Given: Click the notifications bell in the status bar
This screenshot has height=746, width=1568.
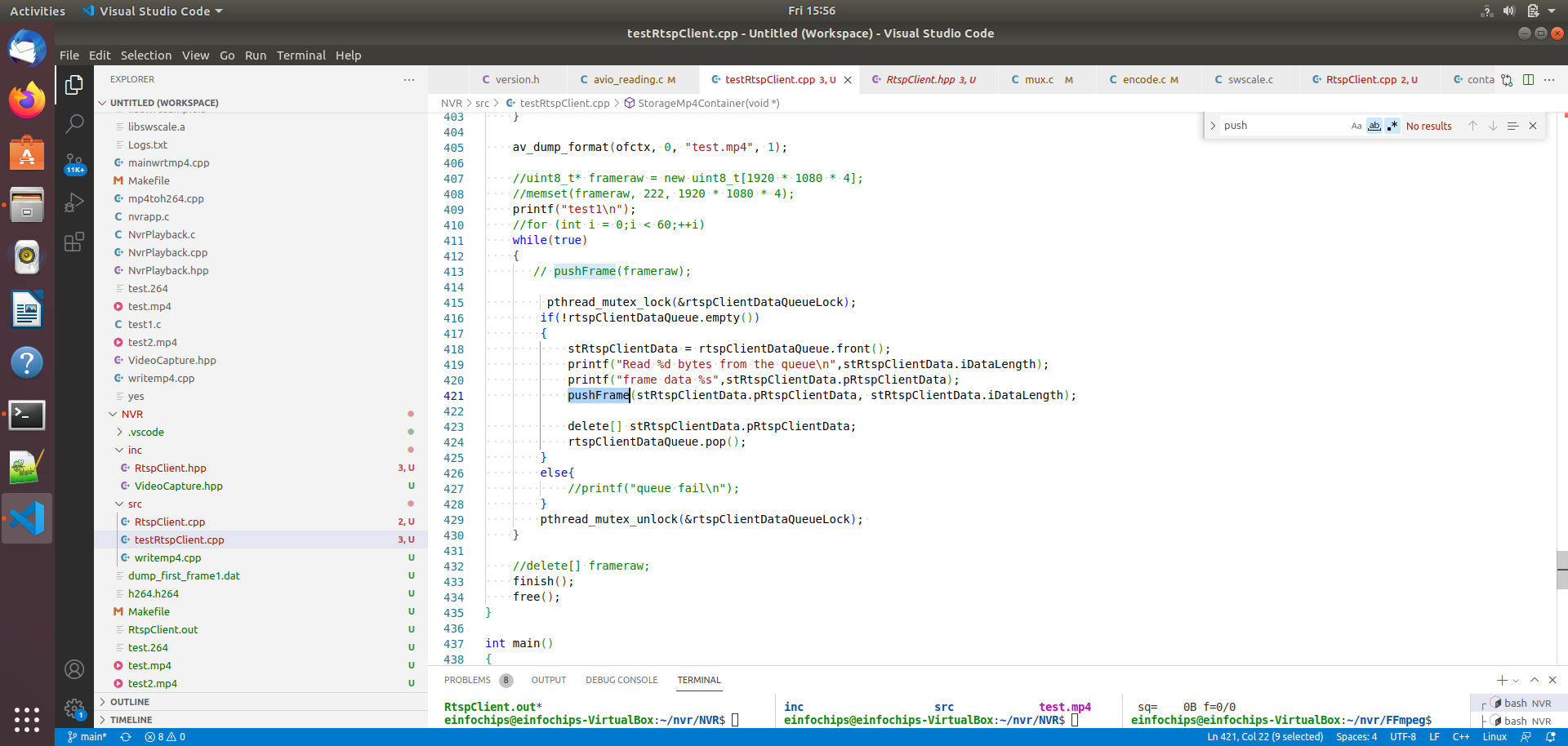Looking at the screenshot, I should point(1549,736).
